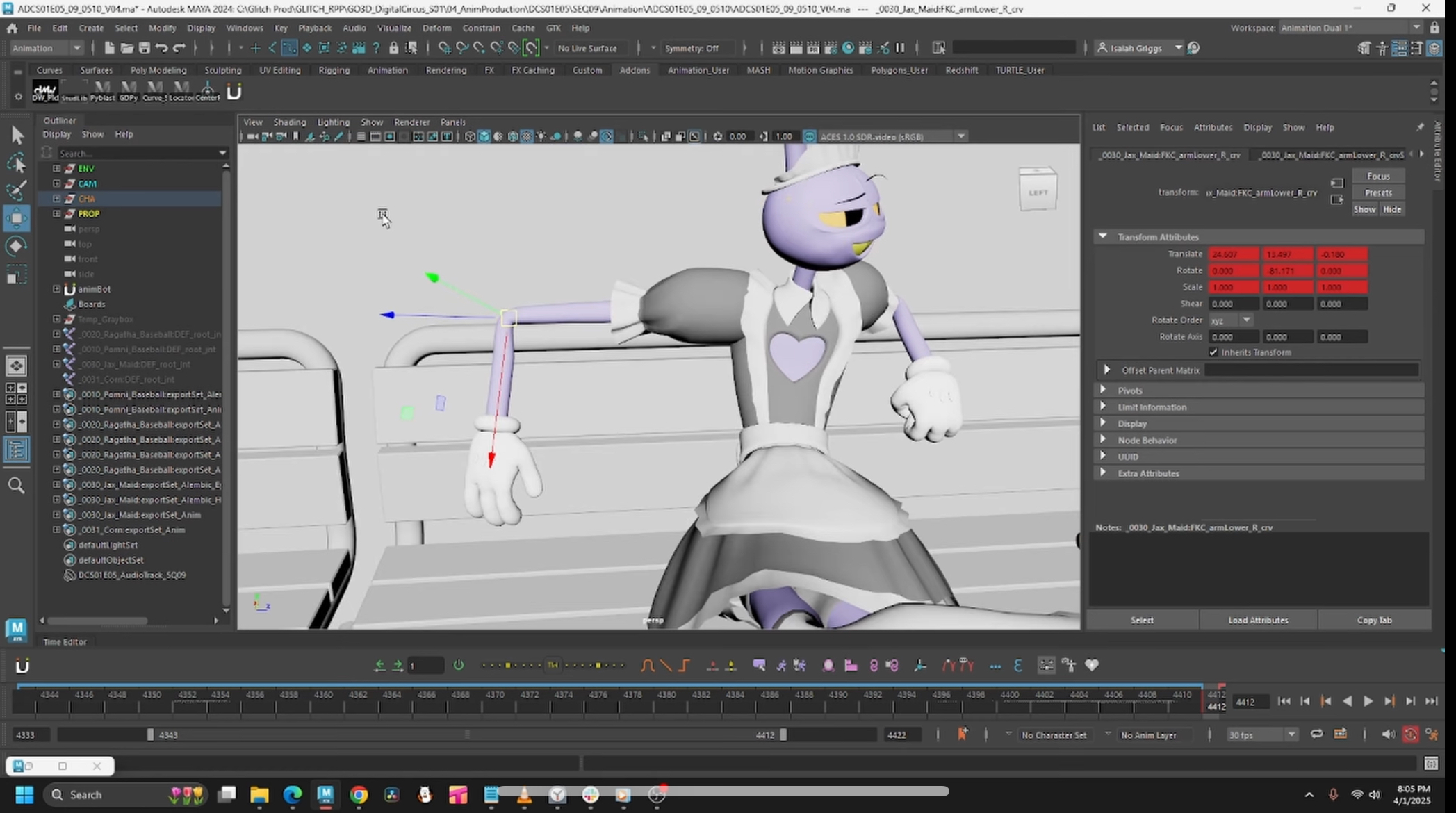Select the arrow Select tool in toolbox
This screenshot has height=813, width=1456.
[x=17, y=135]
